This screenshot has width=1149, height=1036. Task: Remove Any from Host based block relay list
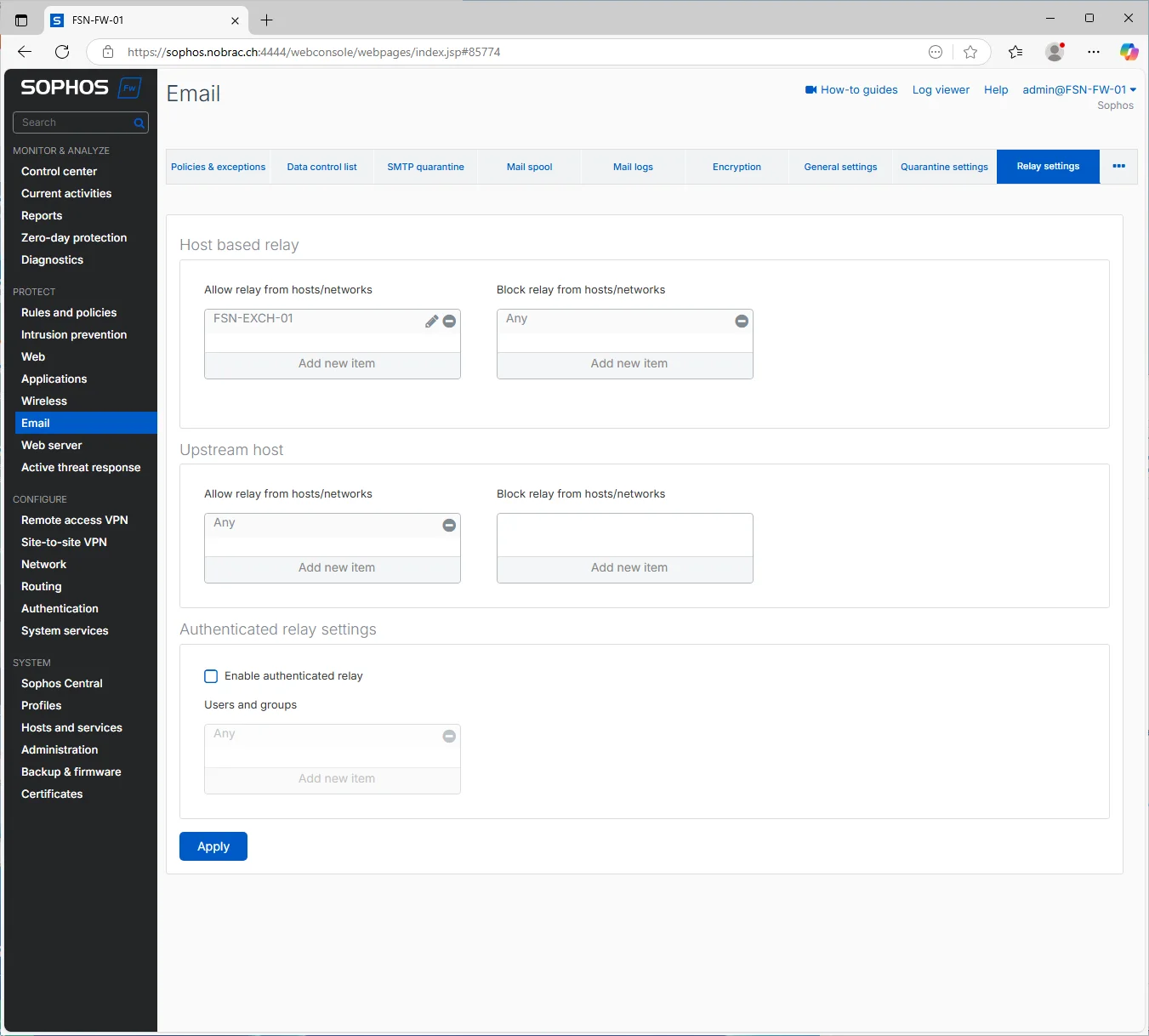pos(742,322)
